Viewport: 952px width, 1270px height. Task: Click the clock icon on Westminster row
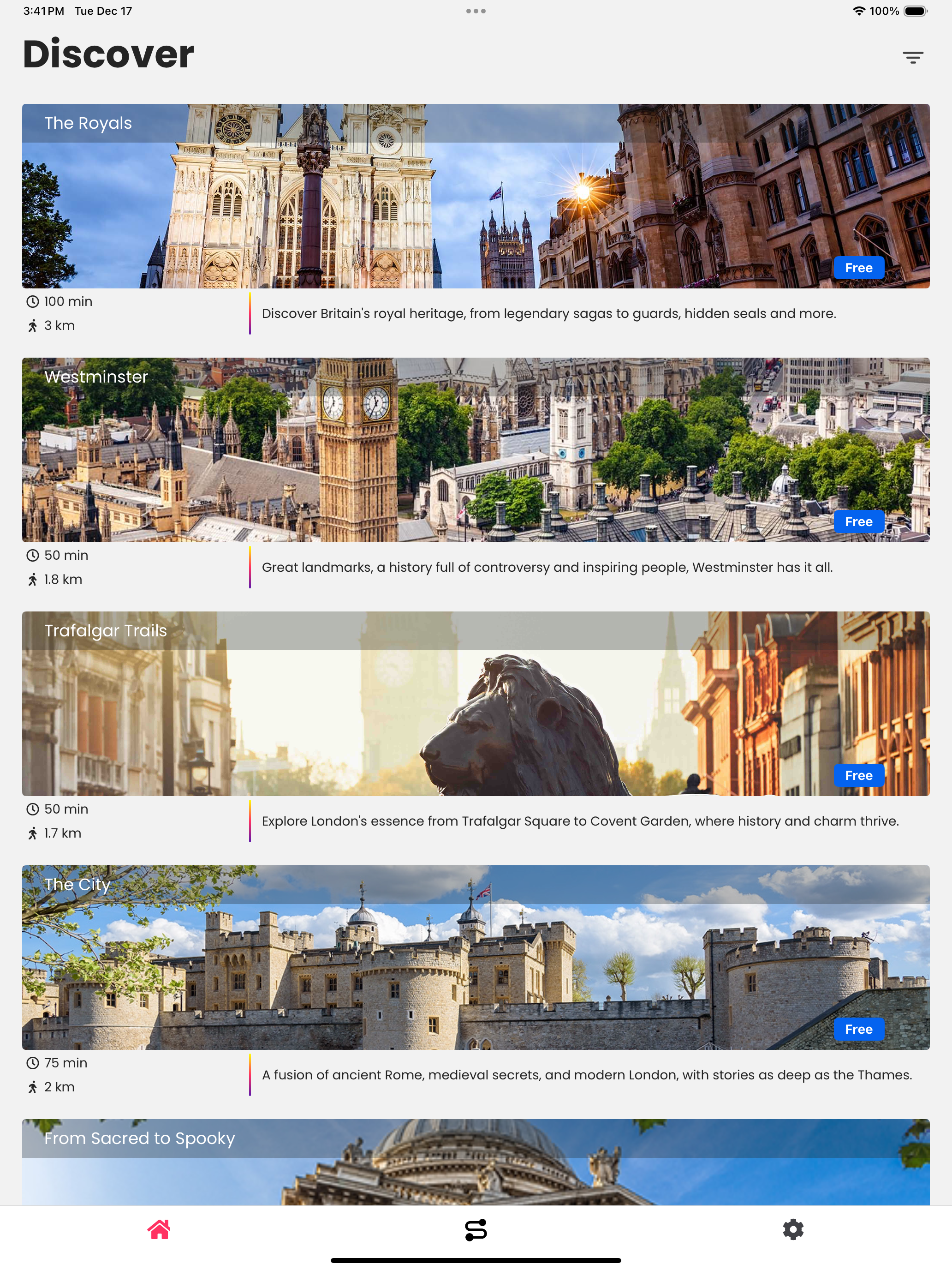pos(33,555)
